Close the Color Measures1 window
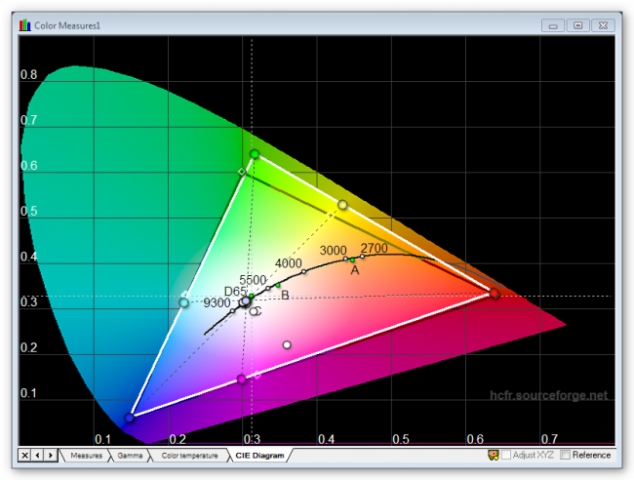 [x=602, y=25]
